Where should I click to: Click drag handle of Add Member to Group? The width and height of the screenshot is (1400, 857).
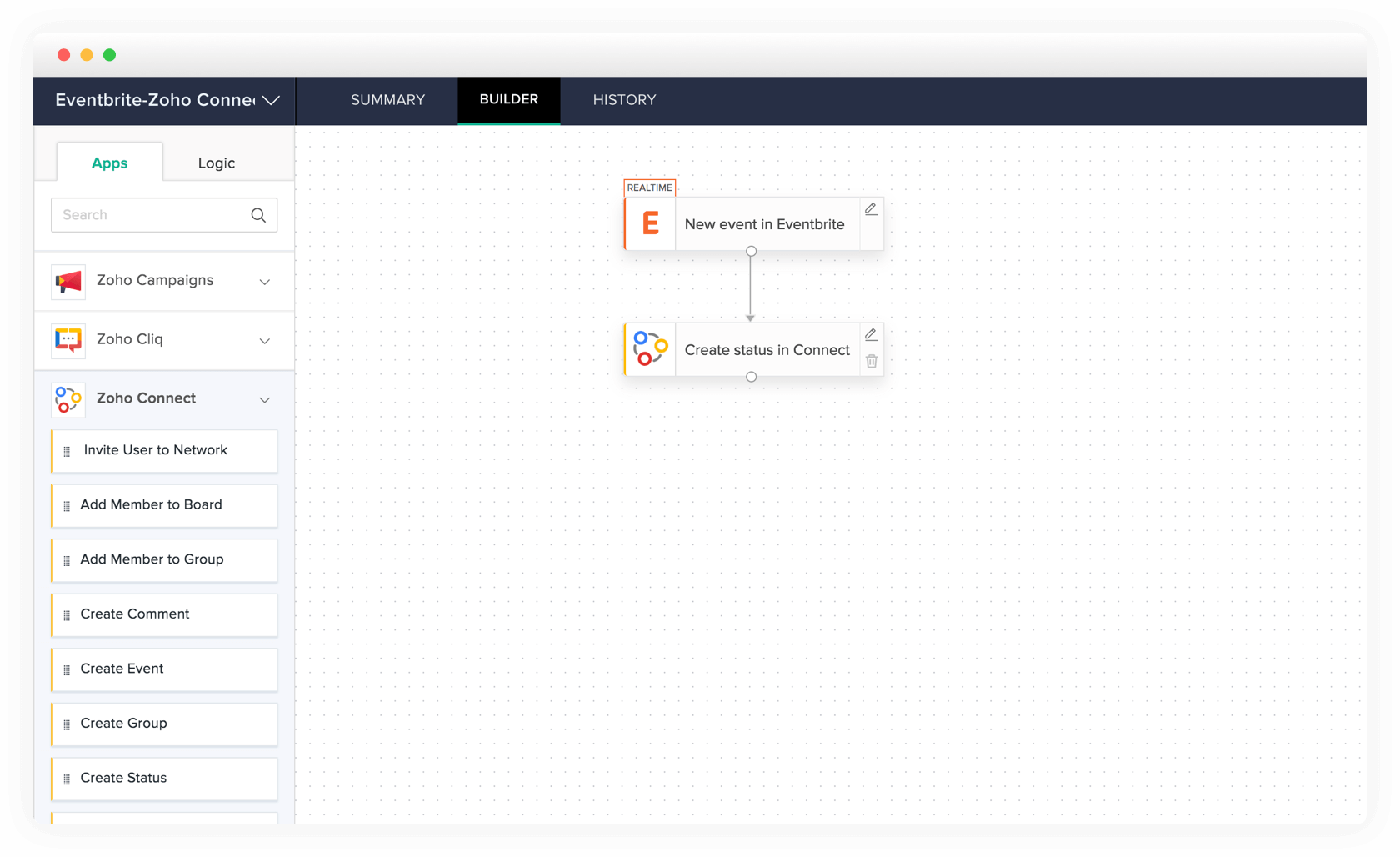coord(67,560)
